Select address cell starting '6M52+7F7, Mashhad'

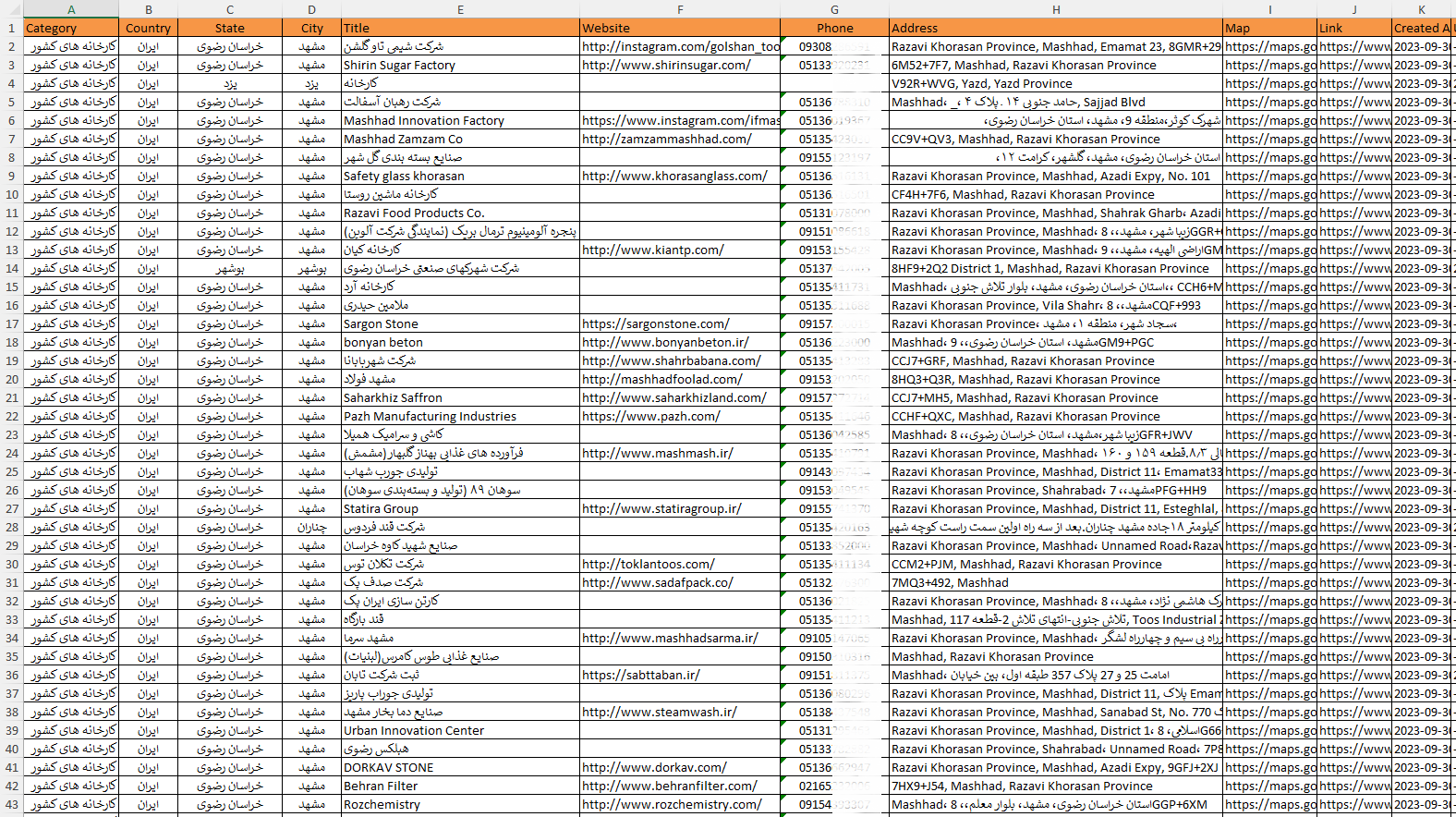click(x=1056, y=65)
